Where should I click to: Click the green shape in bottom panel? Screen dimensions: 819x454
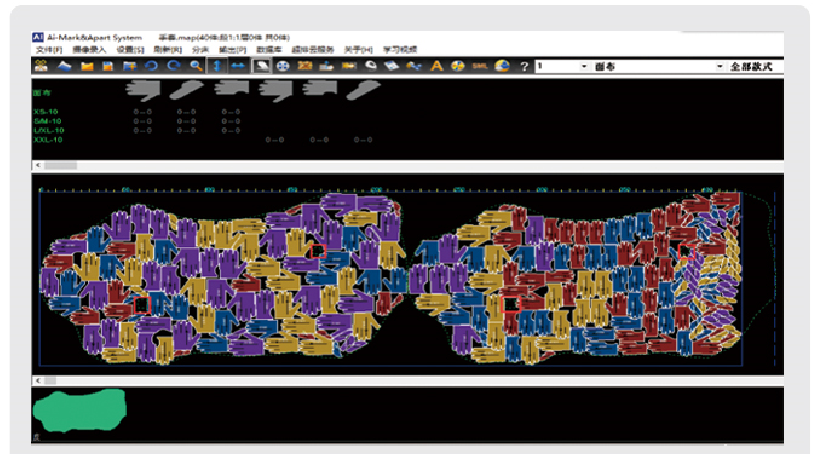pos(79,408)
